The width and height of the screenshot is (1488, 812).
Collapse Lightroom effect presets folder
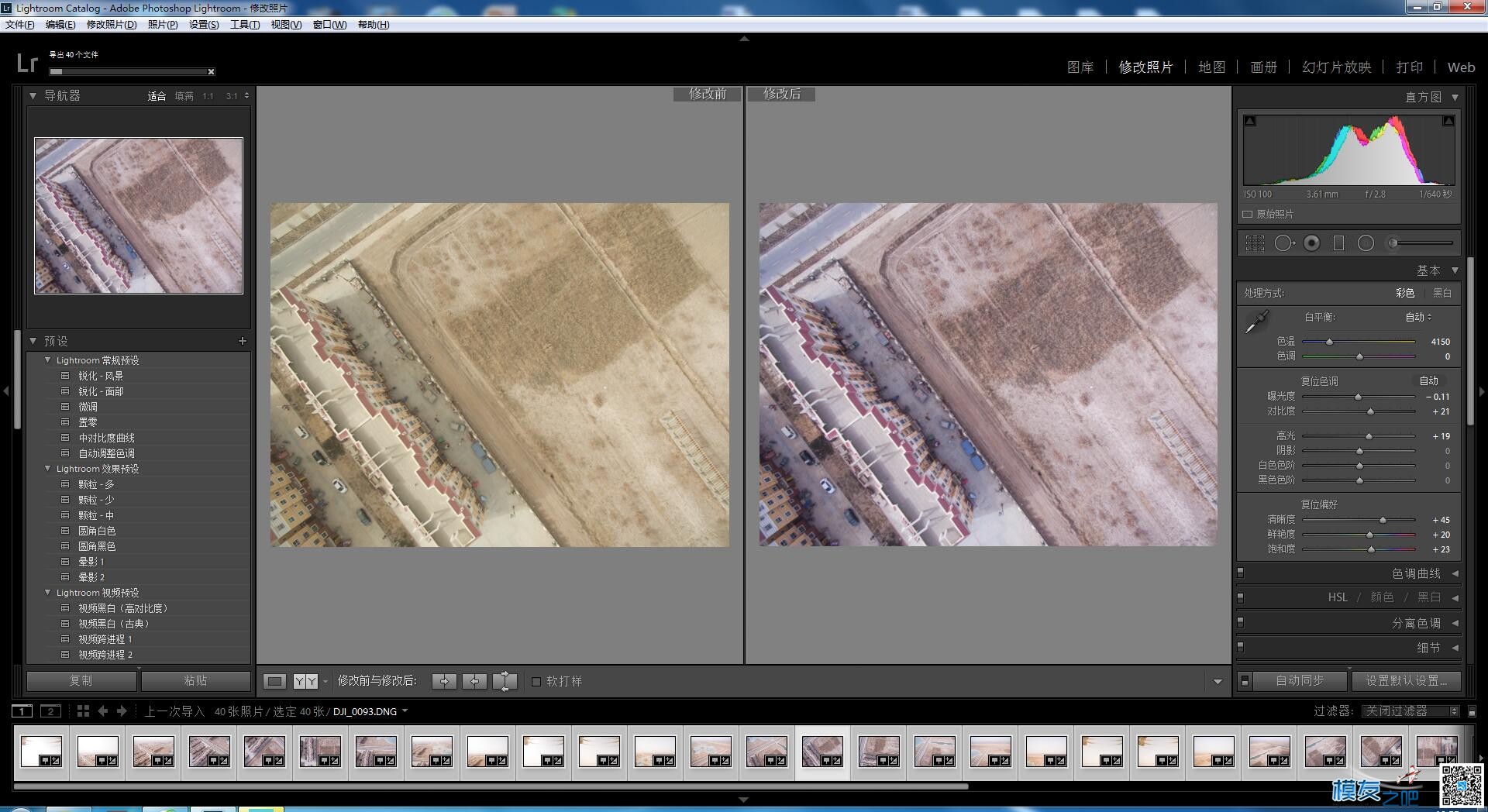(48, 469)
